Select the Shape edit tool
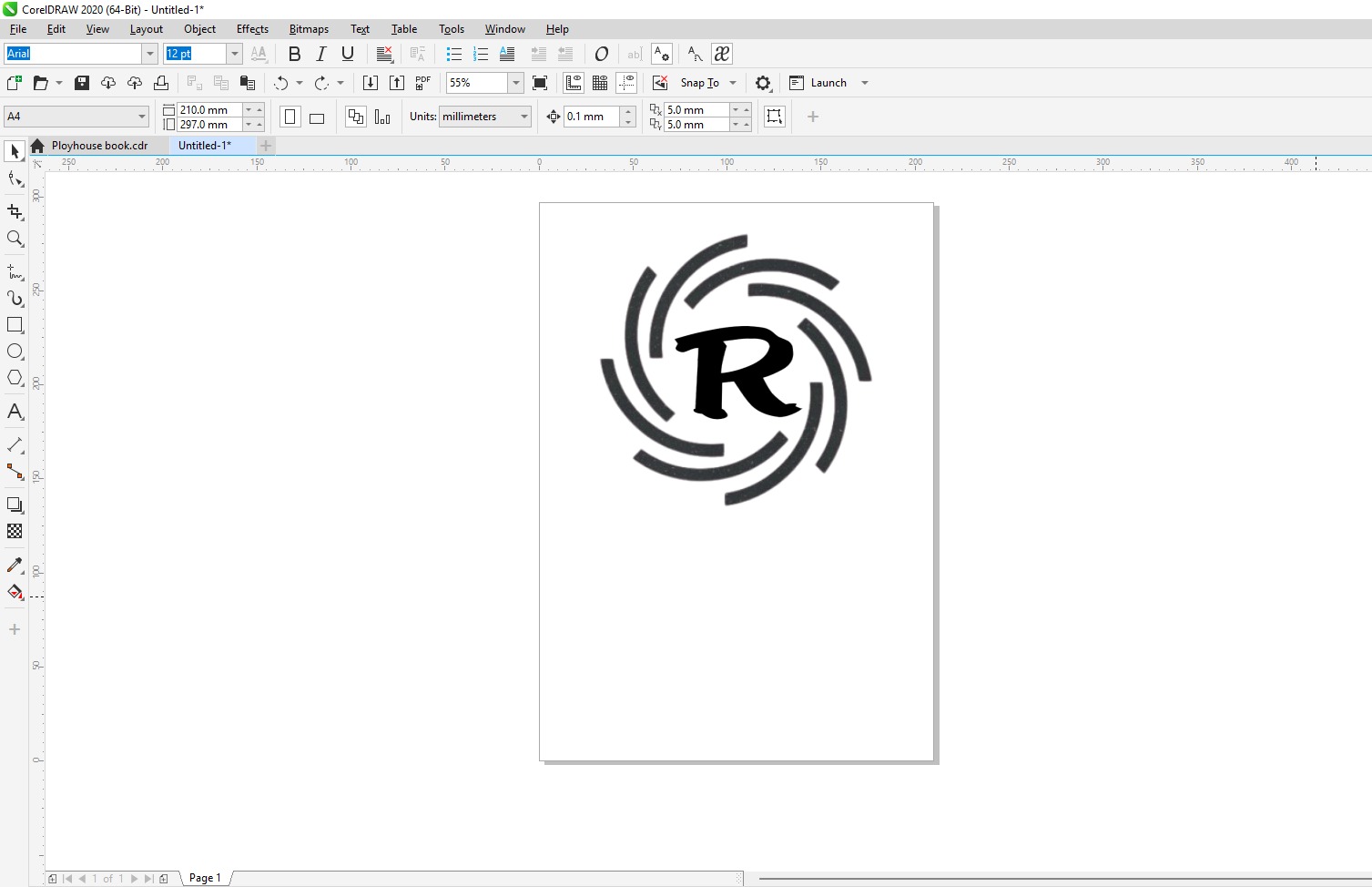Viewport: 1372px width, 887px height. [x=15, y=178]
